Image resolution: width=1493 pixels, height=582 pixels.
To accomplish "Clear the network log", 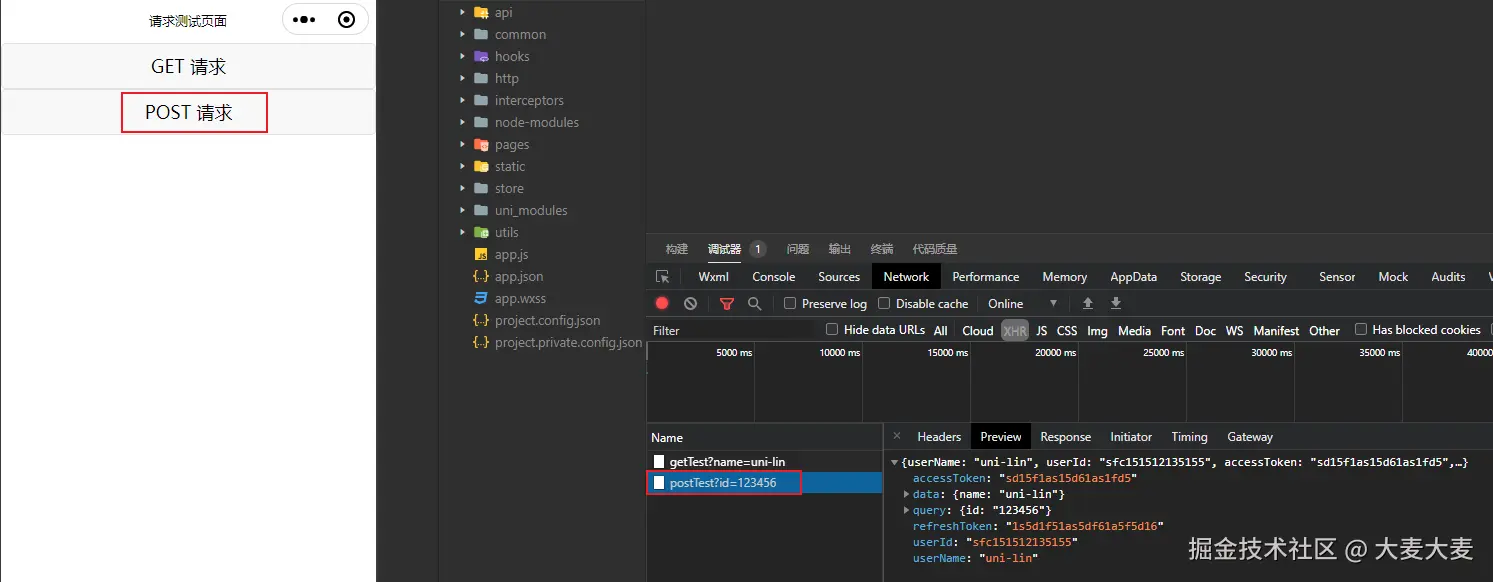I will point(690,303).
